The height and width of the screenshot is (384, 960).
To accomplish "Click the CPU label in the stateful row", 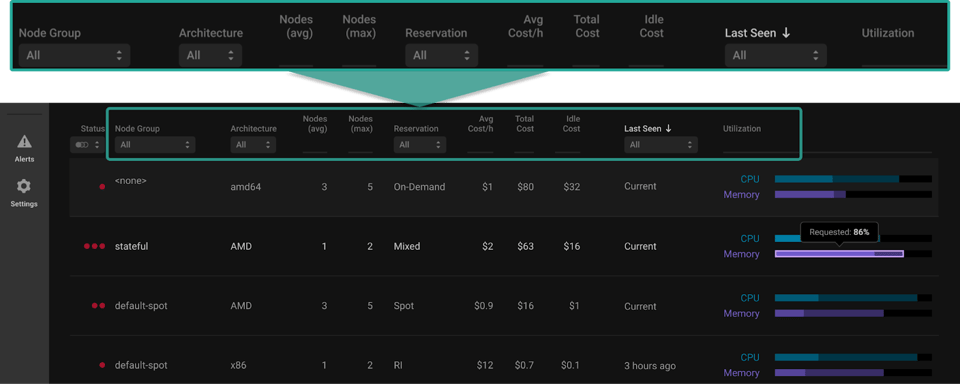I will [x=750, y=238].
